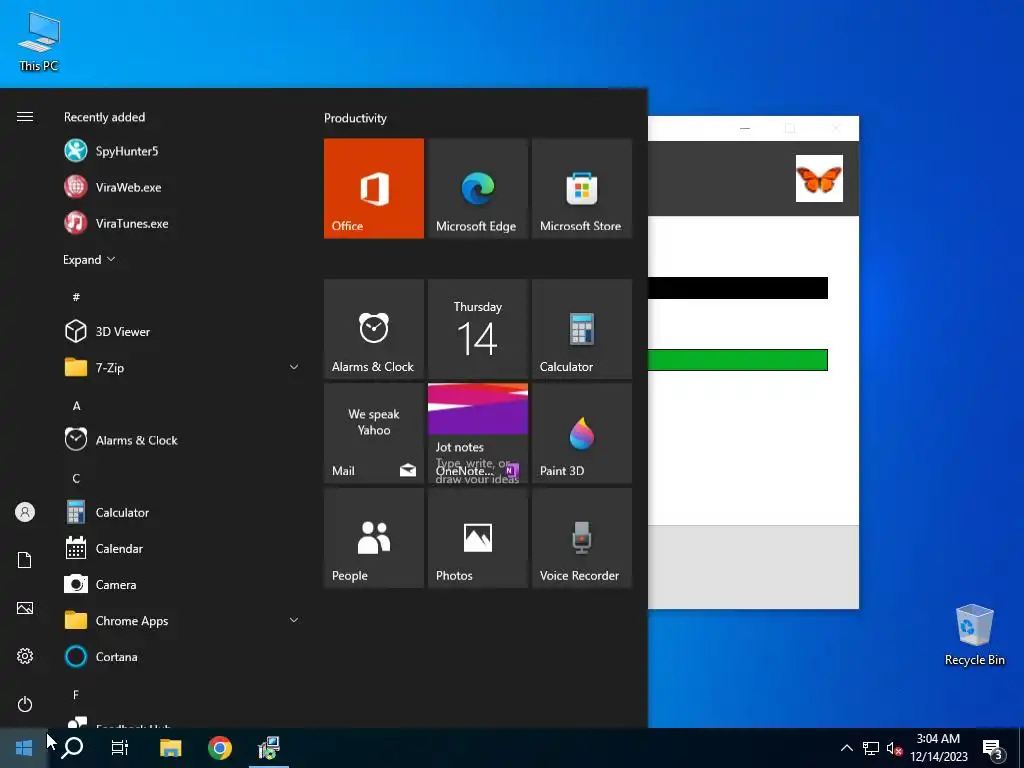
Task: Open the OneNote Jot notes tile
Action: coord(477,433)
